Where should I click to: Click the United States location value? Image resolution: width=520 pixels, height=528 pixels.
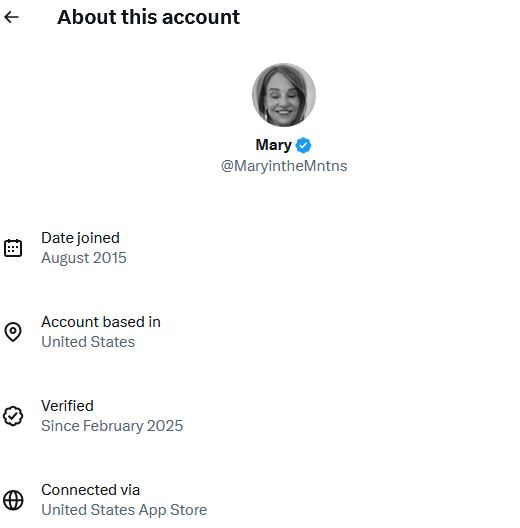click(88, 342)
